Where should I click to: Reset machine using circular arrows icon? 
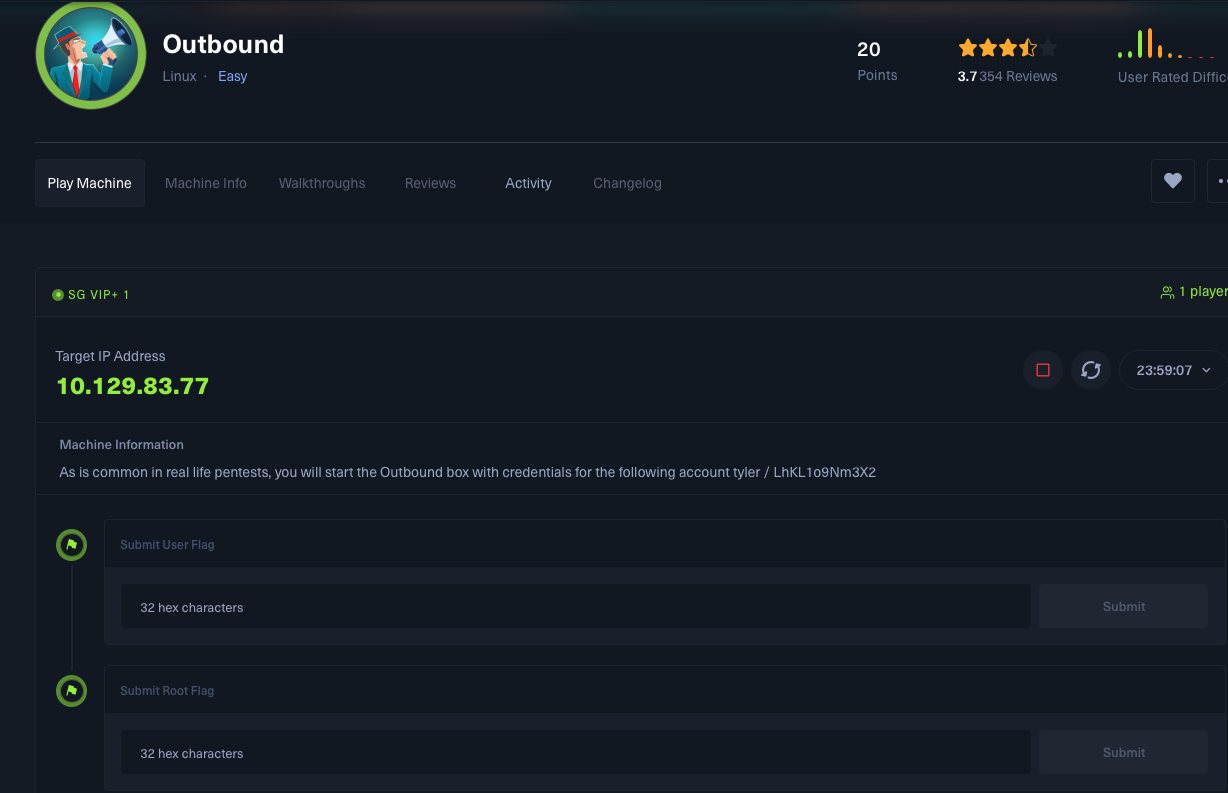[x=1090, y=370]
